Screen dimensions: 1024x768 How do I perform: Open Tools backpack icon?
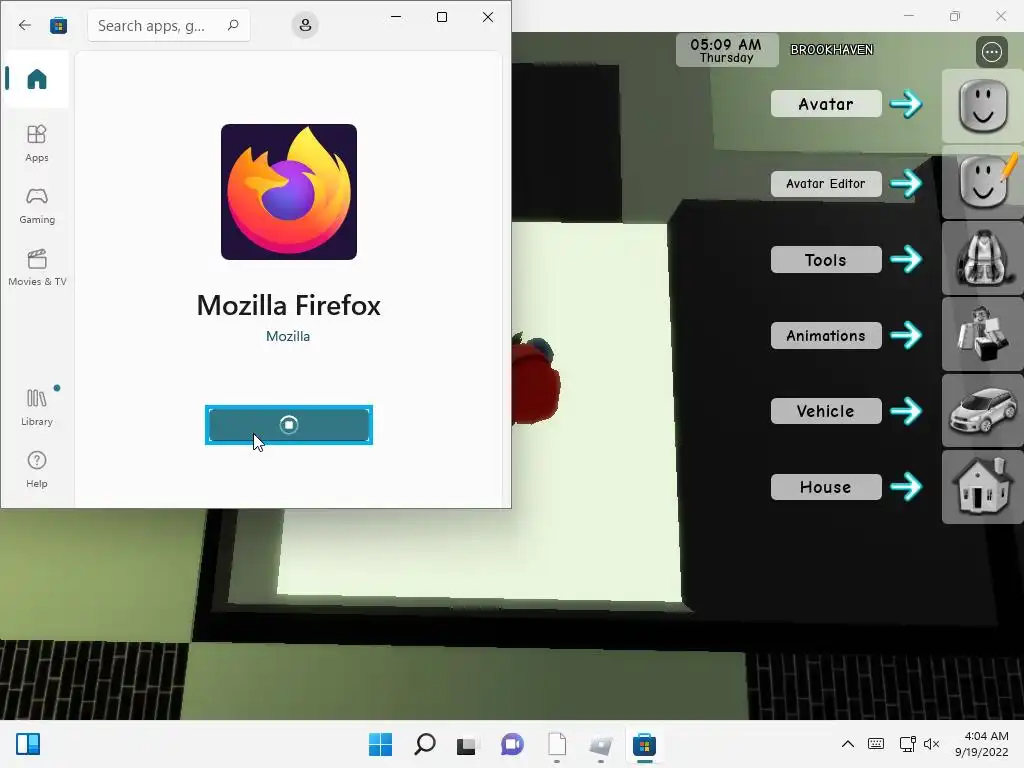click(983, 258)
